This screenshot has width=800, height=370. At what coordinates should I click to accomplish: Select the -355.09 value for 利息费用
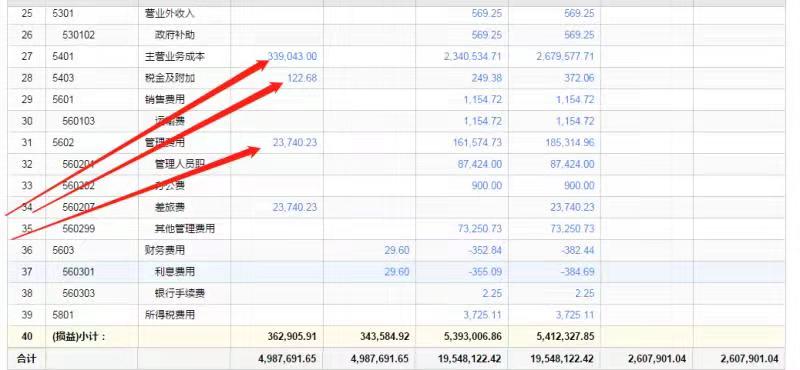pos(485,272)
